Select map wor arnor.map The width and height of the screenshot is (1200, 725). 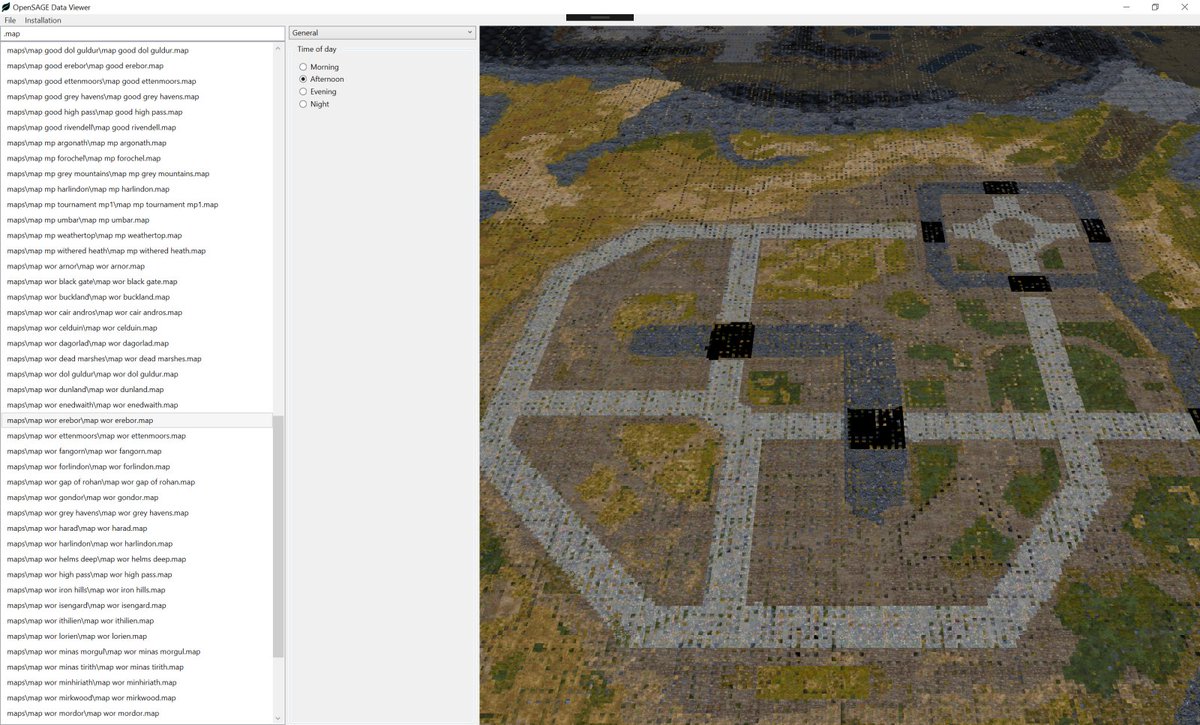tap(137, 266)
